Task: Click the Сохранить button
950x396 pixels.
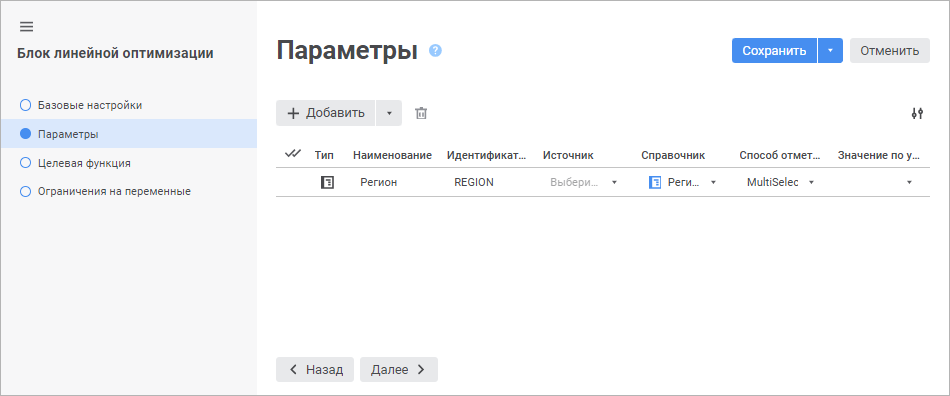Action: [774, 51]
